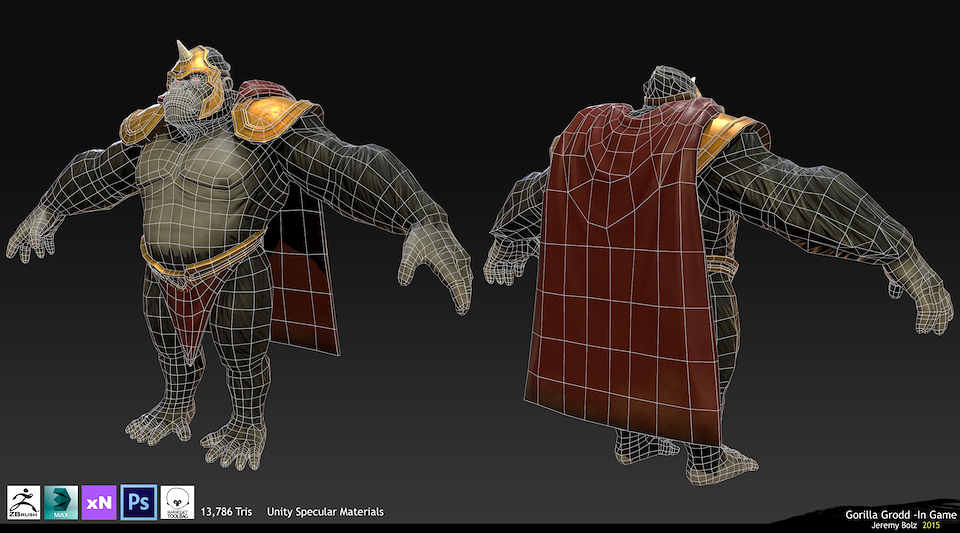This screenshot has height=533, width=960.
Task: Click the "Jeremy Bolz" author name
Action: [894, 525]
